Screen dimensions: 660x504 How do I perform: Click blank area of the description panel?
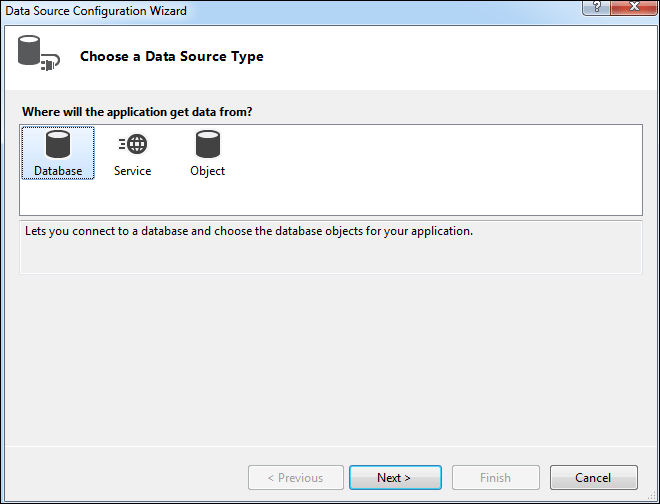330,258
